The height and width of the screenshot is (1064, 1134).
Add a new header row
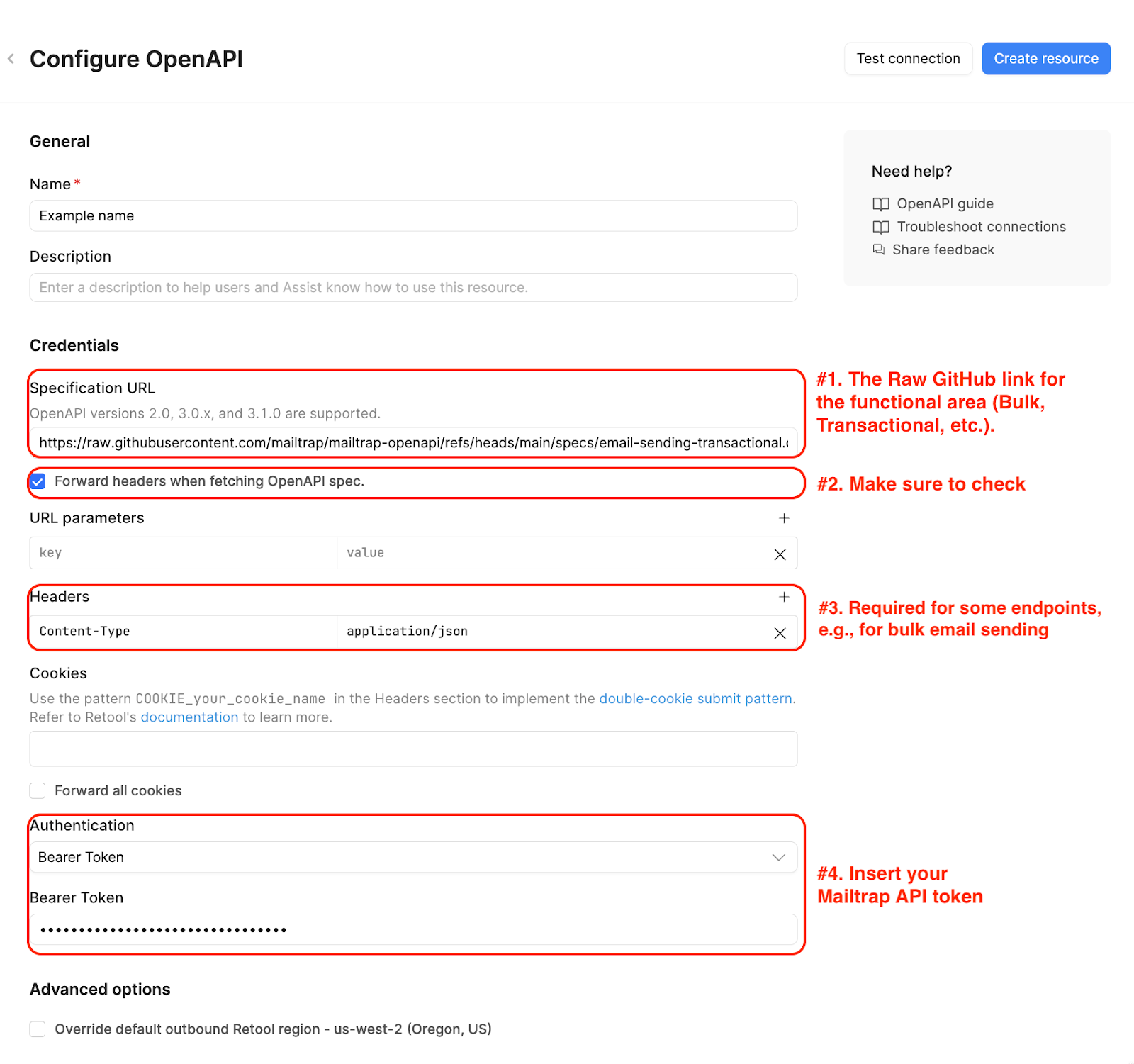tap(784, 597)
